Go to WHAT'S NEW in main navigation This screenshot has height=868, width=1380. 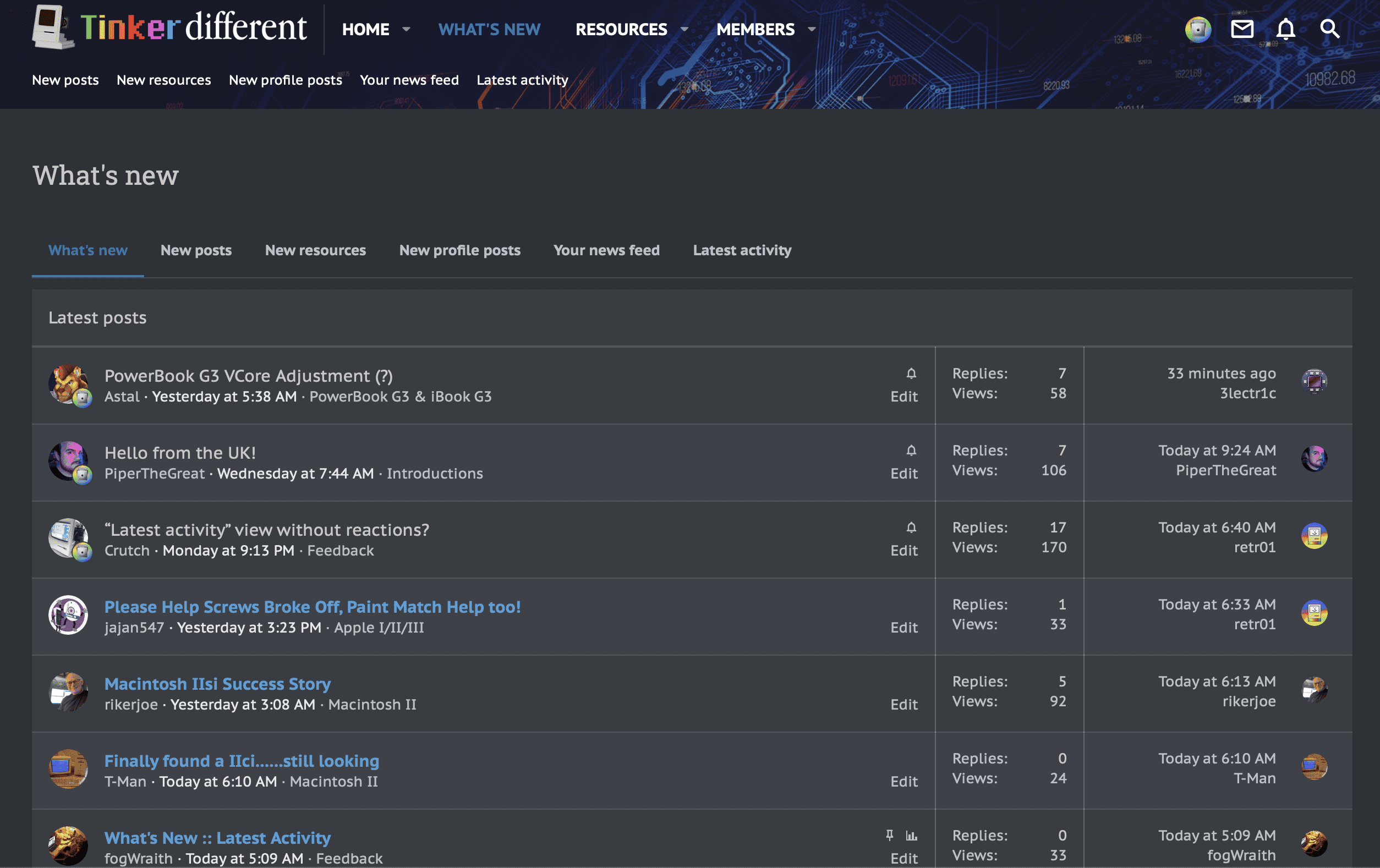(x=489, y=29)
